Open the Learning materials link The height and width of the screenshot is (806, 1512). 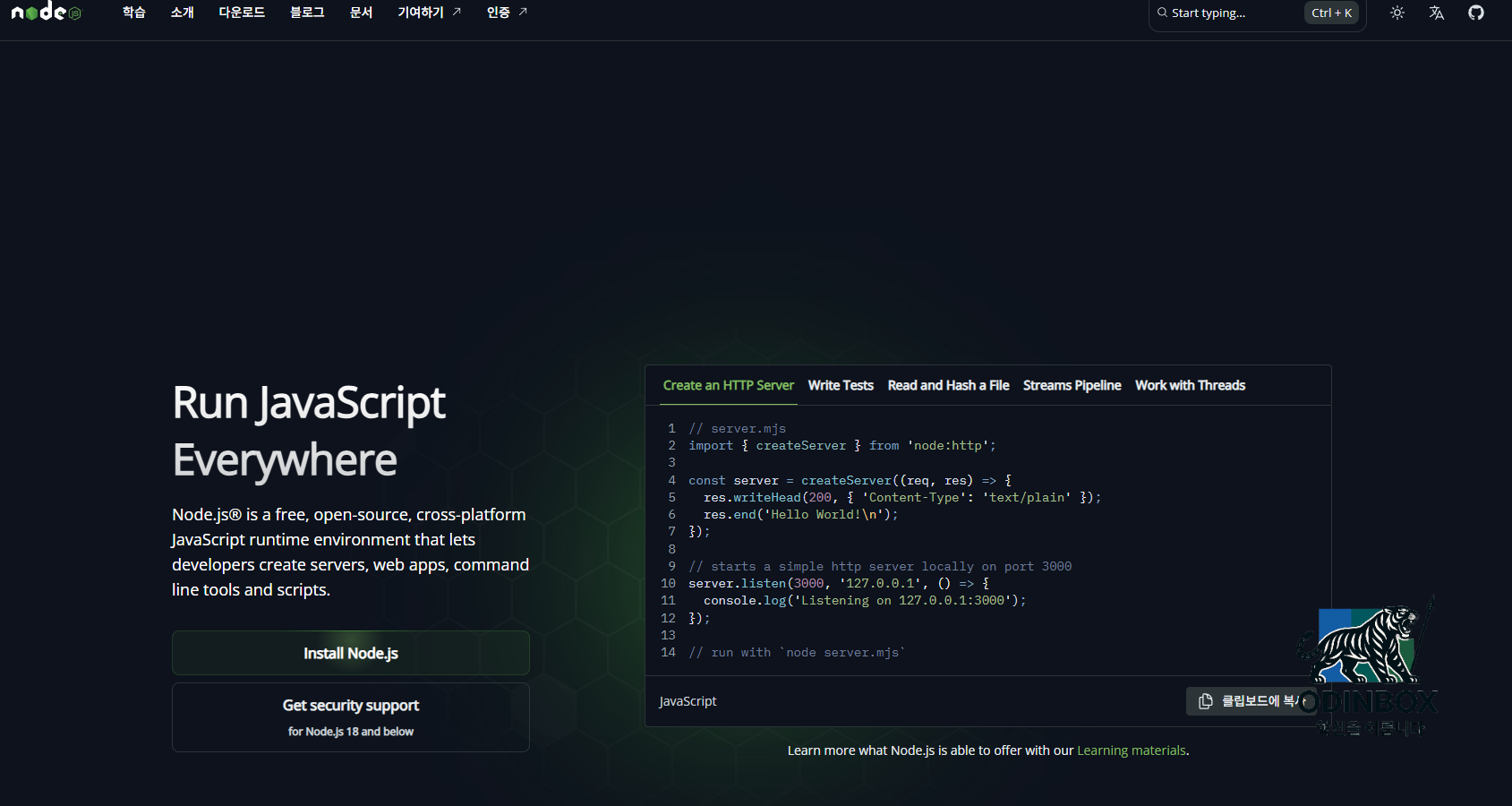click(1132, 750)
